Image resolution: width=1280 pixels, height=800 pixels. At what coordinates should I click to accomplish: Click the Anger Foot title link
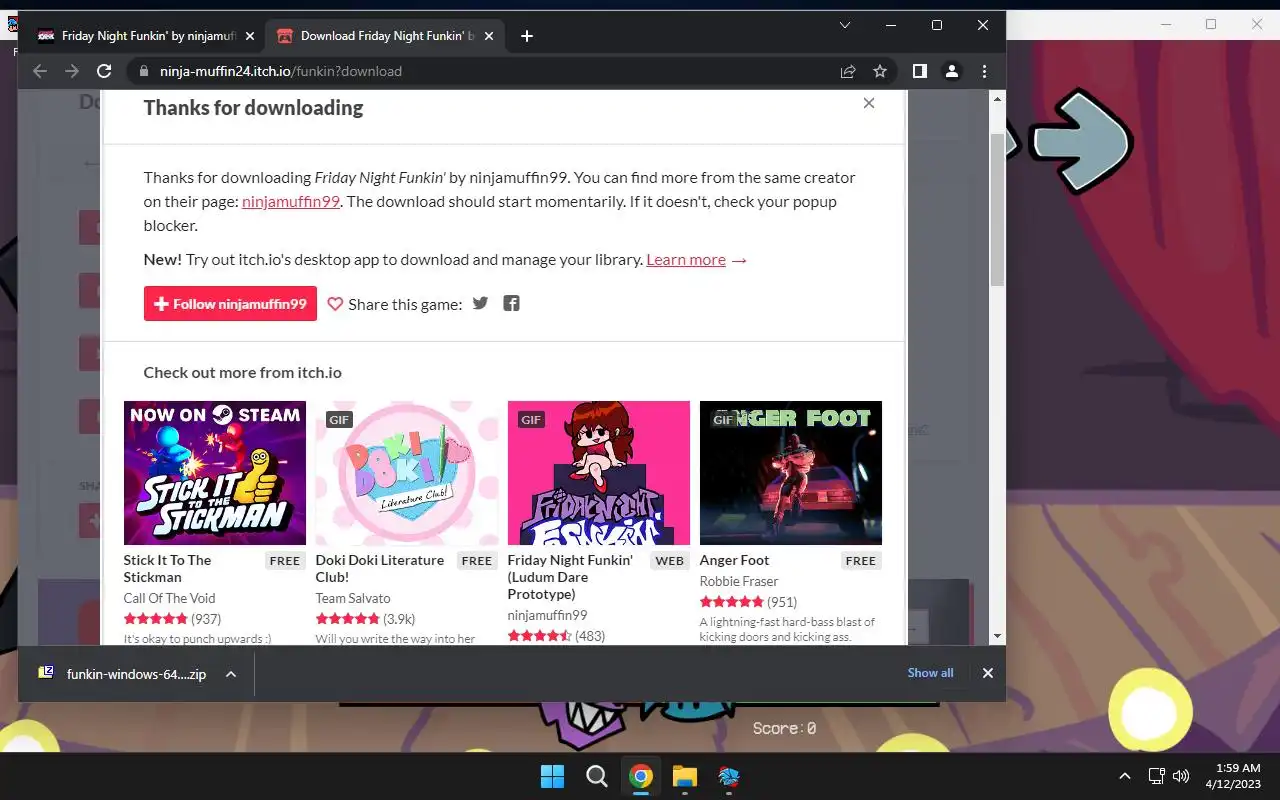click(734, 560)
